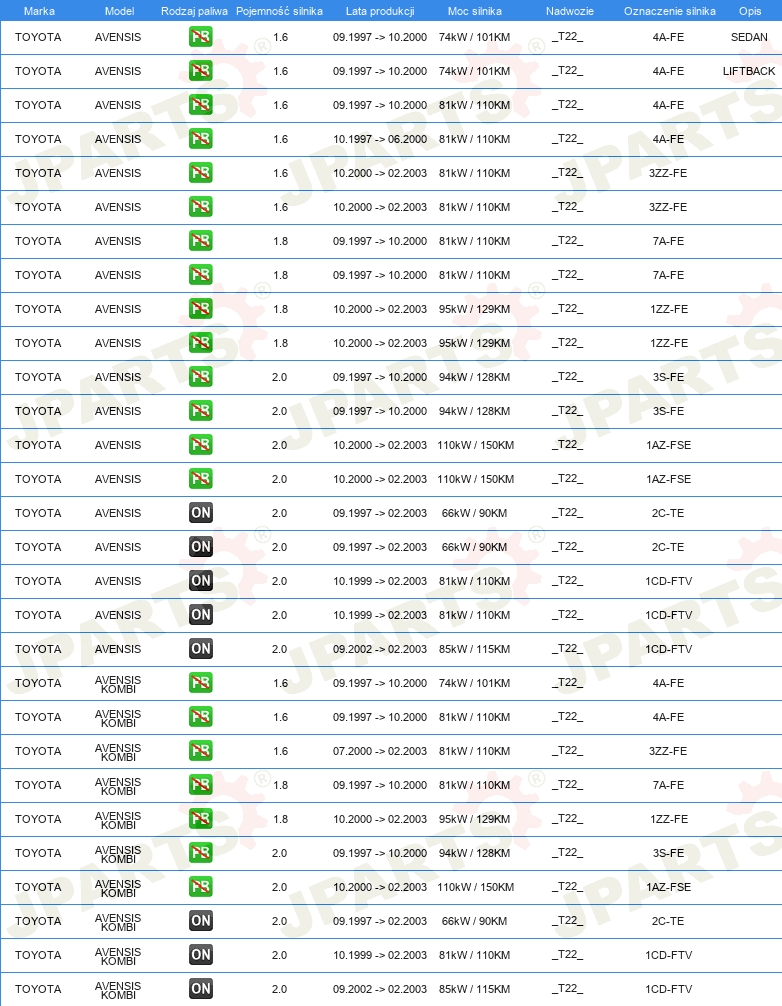Click 7A-FE in the Avensis Kombi row
This screenshot has width=782, height=1006.
pos(668,785)
